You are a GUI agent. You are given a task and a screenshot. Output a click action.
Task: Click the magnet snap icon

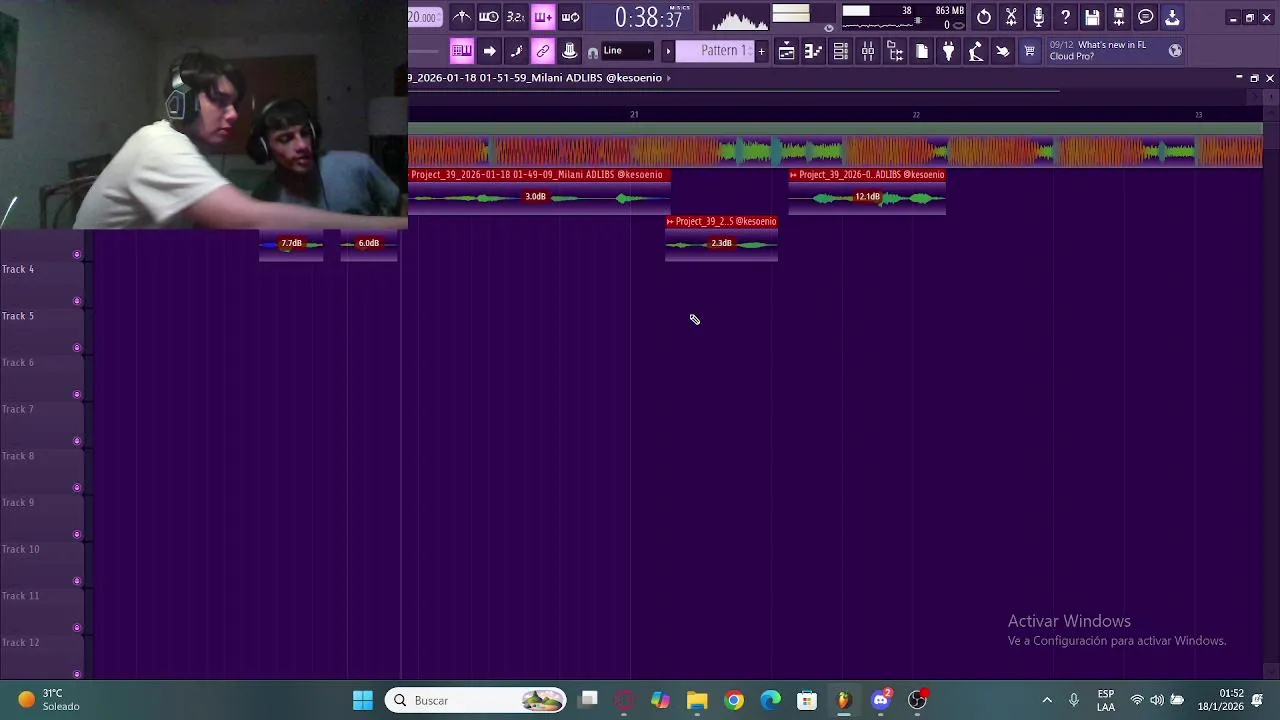click(593, 52)
